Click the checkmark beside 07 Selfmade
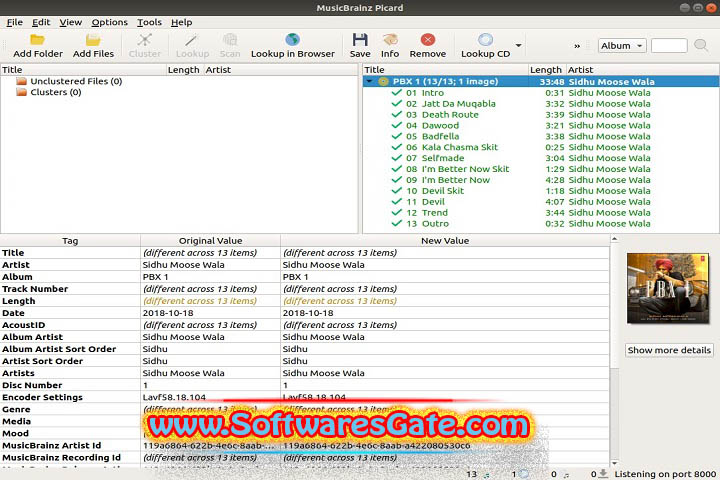 coord(397,158)
